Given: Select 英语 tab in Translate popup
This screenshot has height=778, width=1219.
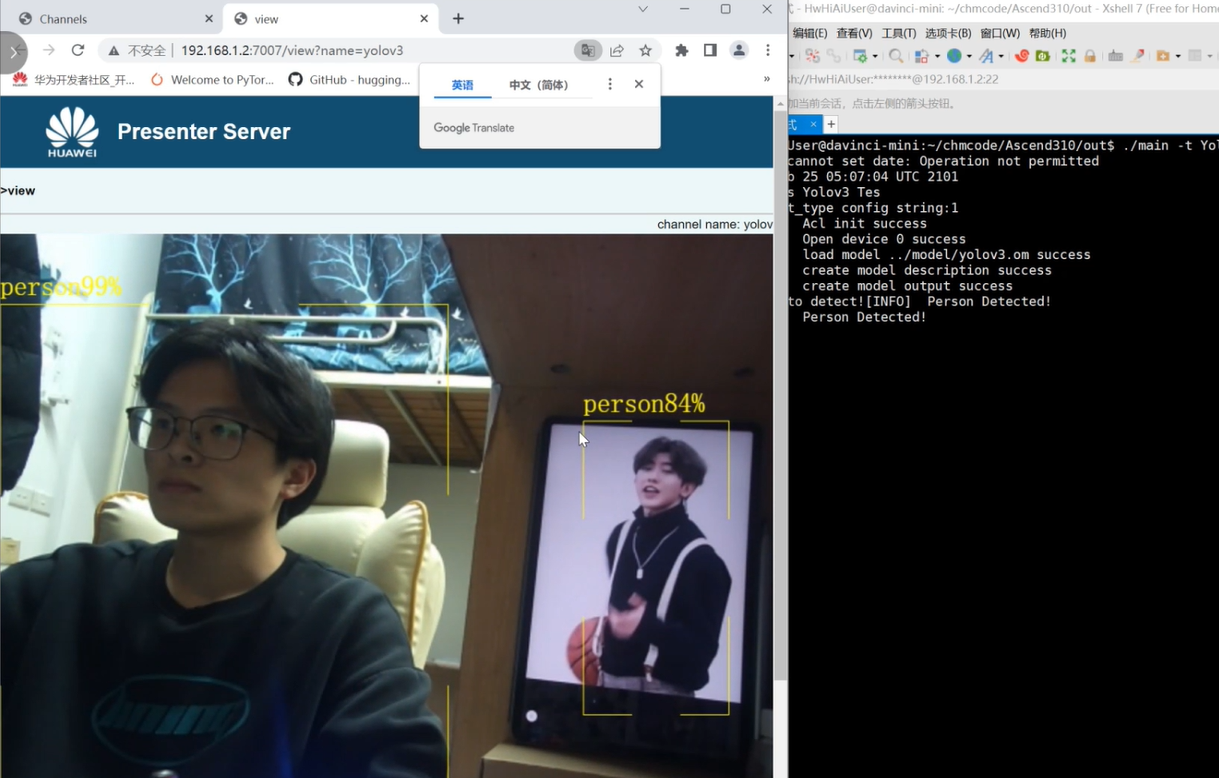Looking at the screenshot, I should [462, 85].
